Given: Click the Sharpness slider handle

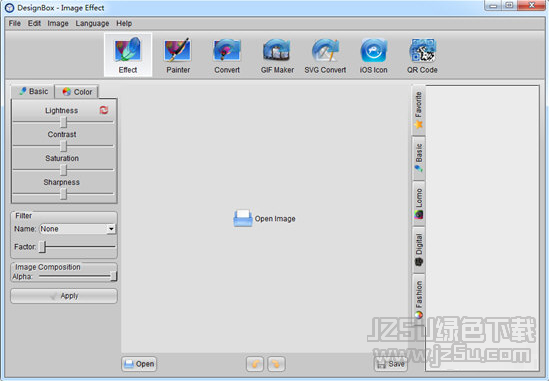Looking at the screenshot, I should (63, 194).
